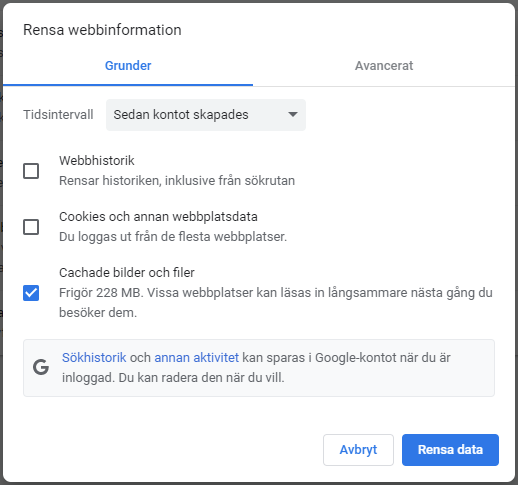The image size is (518, 485).
Task: Cancel with the Avbryt button
Action: (358, 450)
